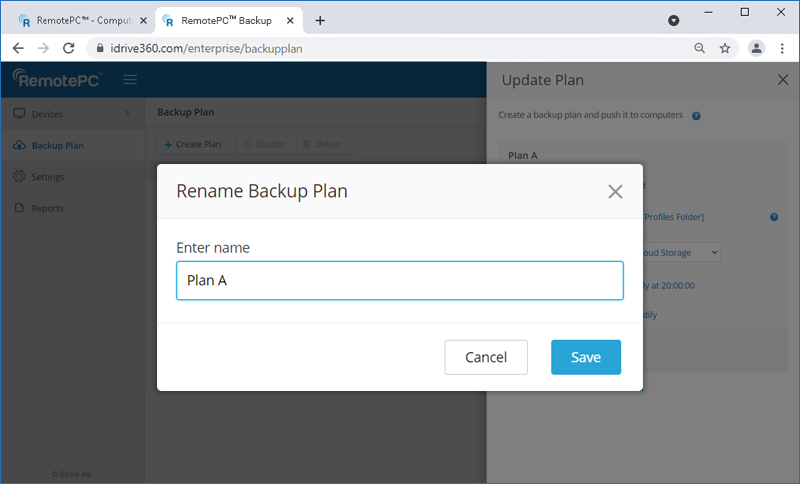Click the Create Plan button
The width and height of the screenshot is (800, 484).
point(193,144)
